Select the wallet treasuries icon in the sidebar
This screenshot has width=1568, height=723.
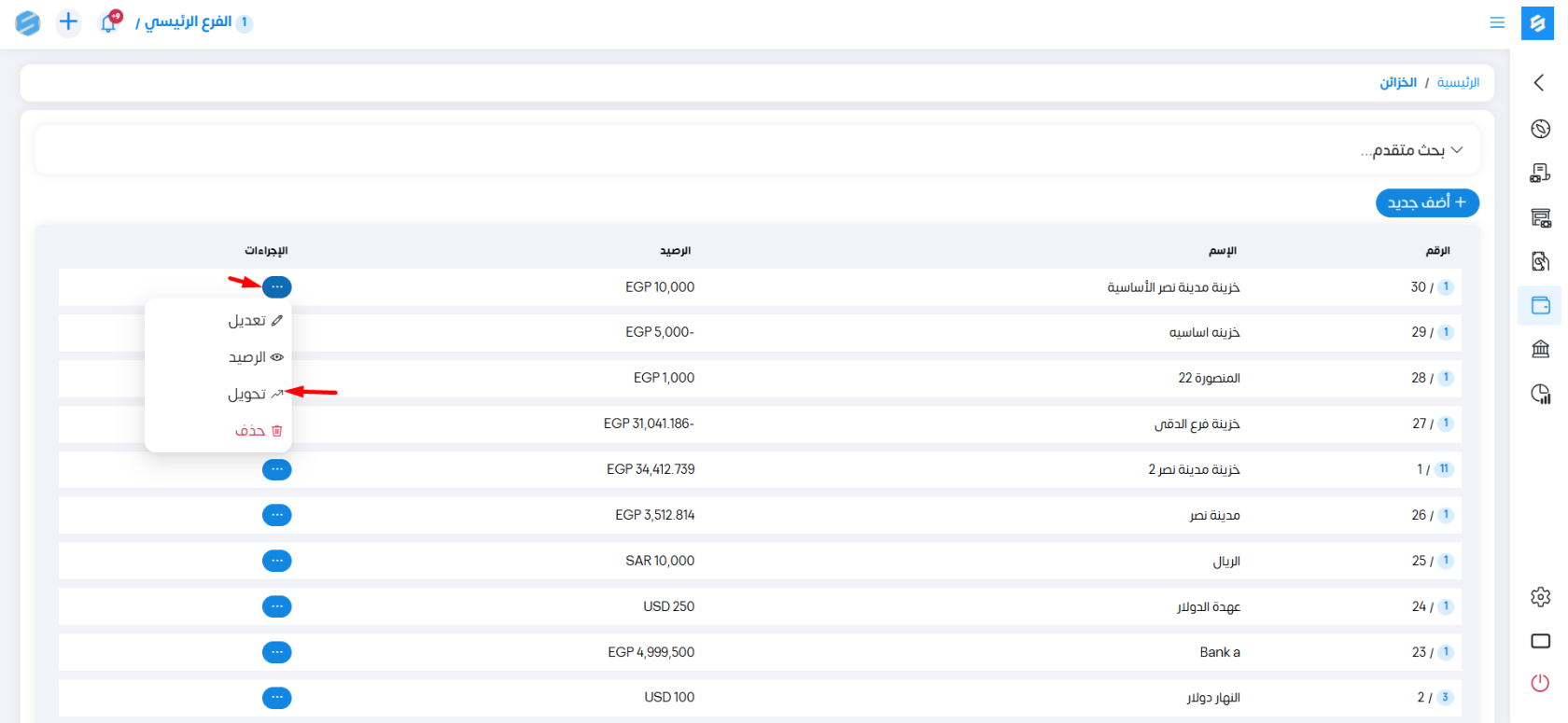coord(1540,305)
